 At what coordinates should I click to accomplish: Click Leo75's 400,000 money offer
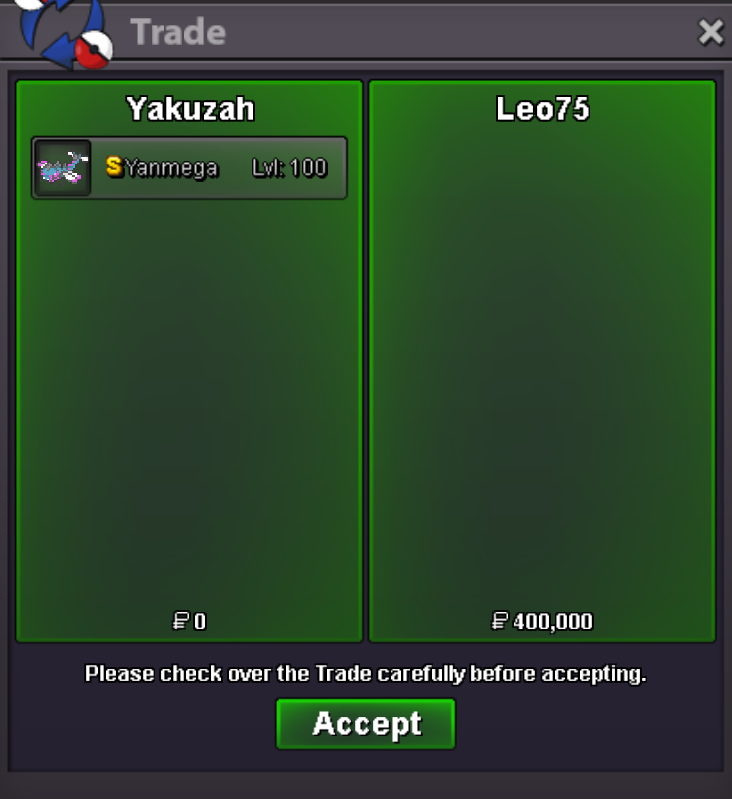(x=553, y=621)
